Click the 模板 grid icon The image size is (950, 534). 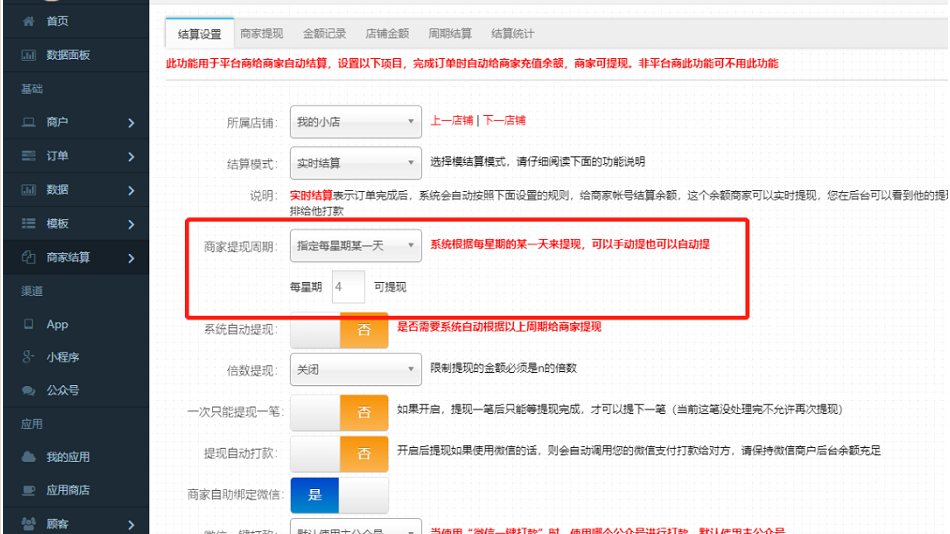point(28,223)
